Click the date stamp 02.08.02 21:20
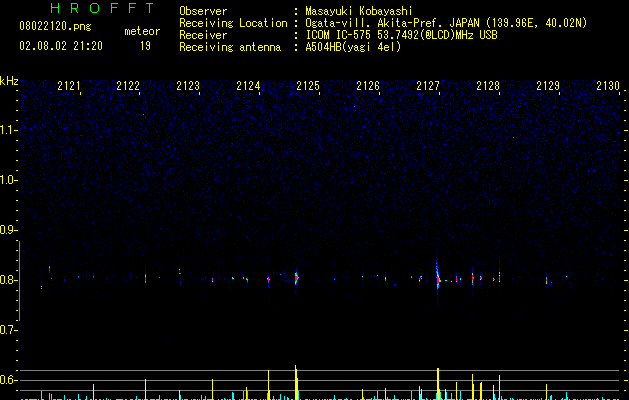Viewport: 629px width, 400px height. pyautogui.click(x=61, y=46)
